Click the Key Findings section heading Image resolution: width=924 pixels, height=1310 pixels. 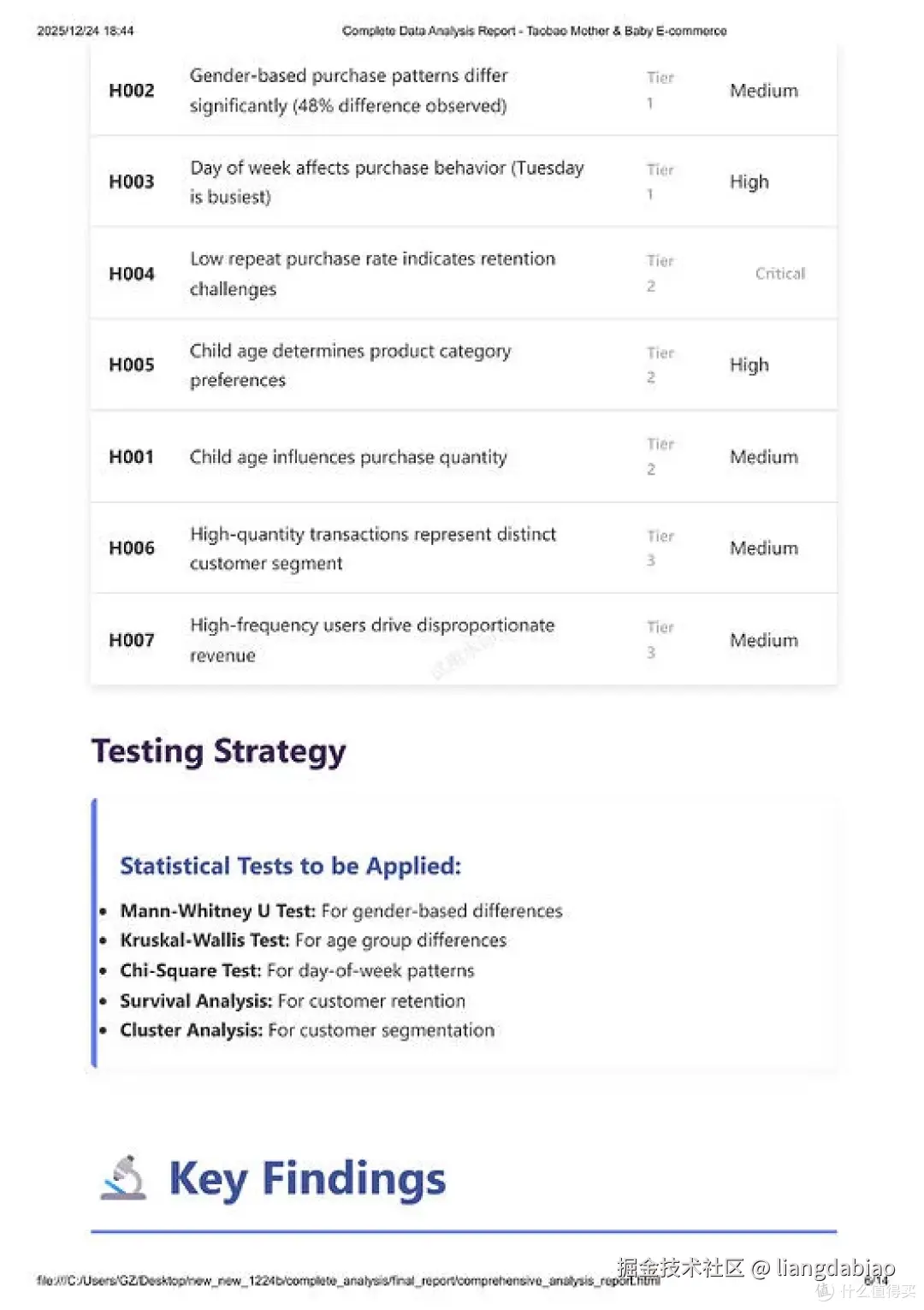click(x=307, y=1178)
